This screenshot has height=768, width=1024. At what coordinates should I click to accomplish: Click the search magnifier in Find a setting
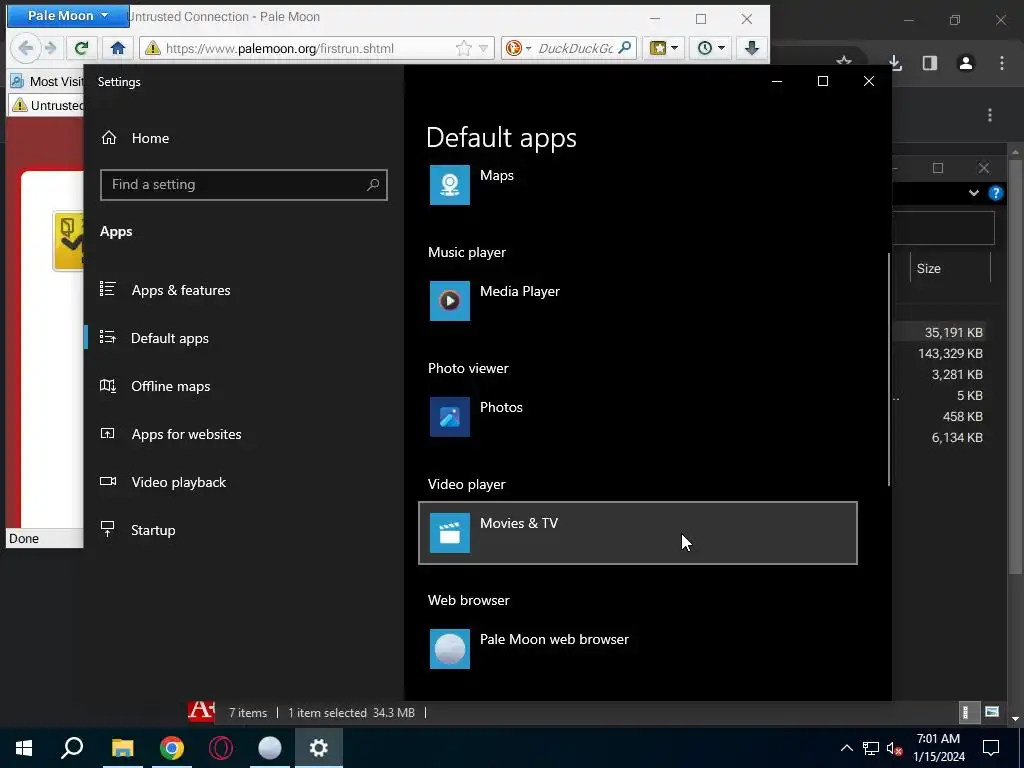[x=373, y=185]
